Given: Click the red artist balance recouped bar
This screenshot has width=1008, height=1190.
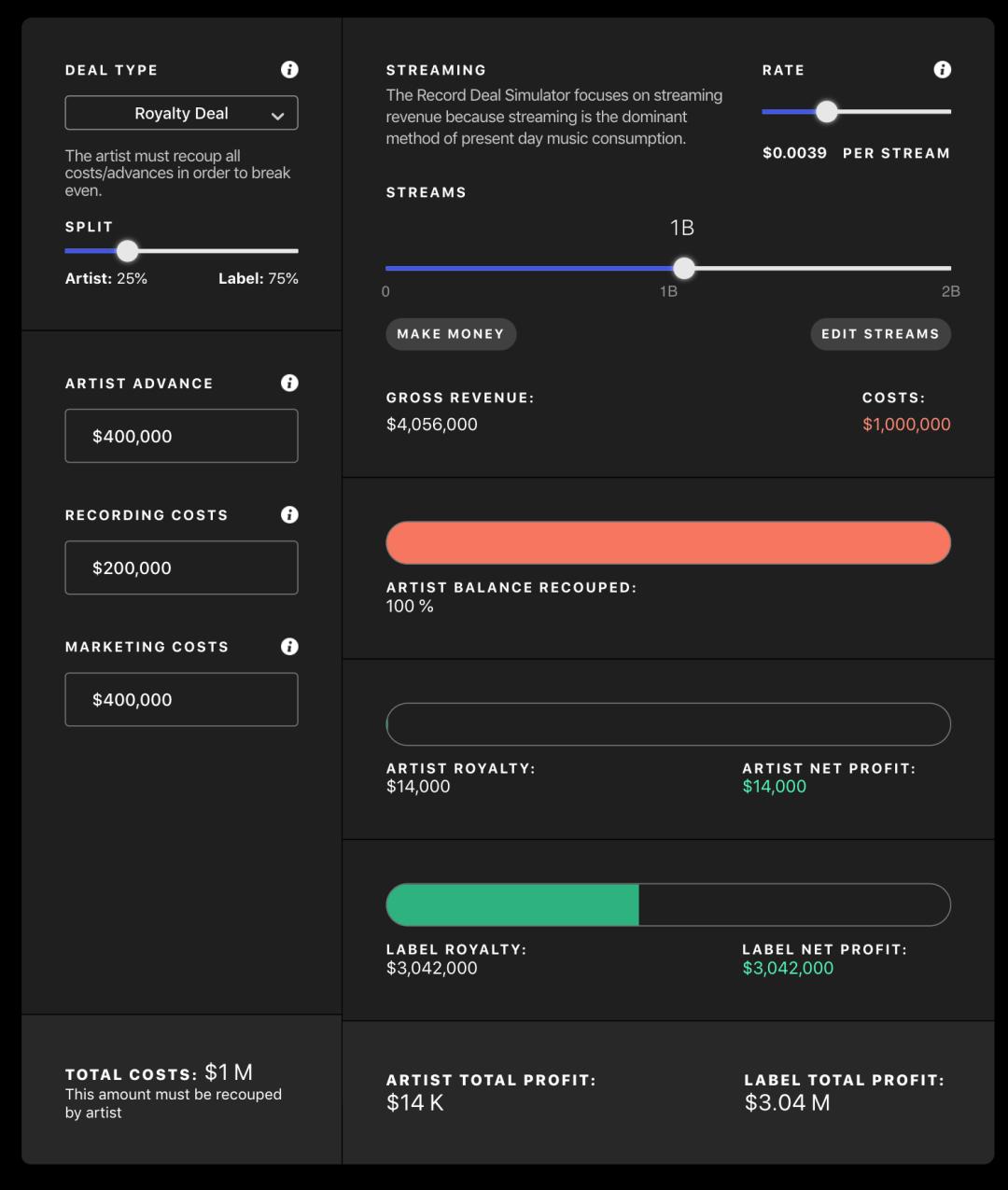Looking at the screenshot, I should point(668,543).
